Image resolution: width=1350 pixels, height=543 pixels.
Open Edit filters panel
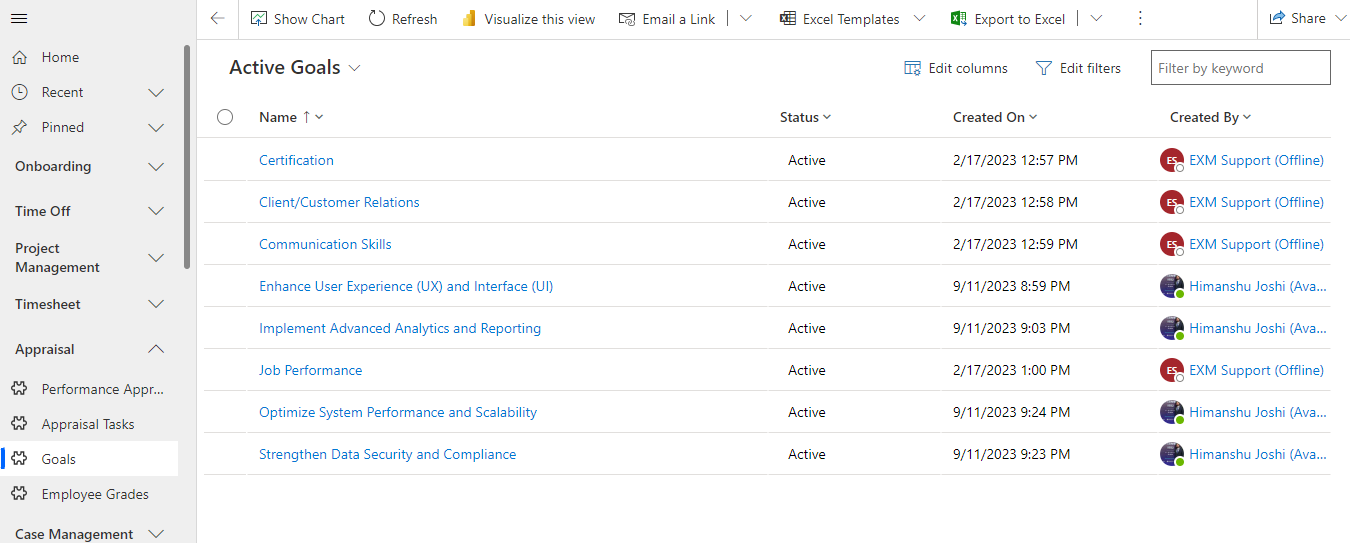pyautogui.click(x=1078, y=68)
